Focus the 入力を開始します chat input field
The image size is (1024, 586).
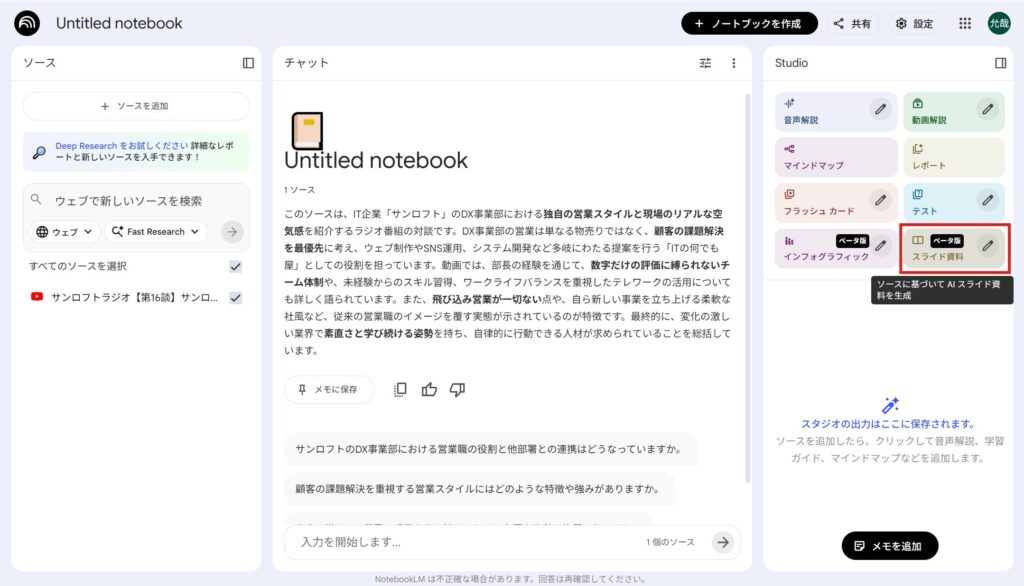[460, 542]
